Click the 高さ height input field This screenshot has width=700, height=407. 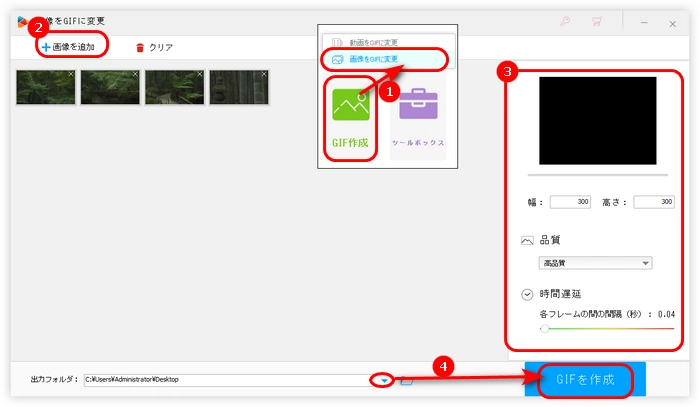(x=654, y=202)
